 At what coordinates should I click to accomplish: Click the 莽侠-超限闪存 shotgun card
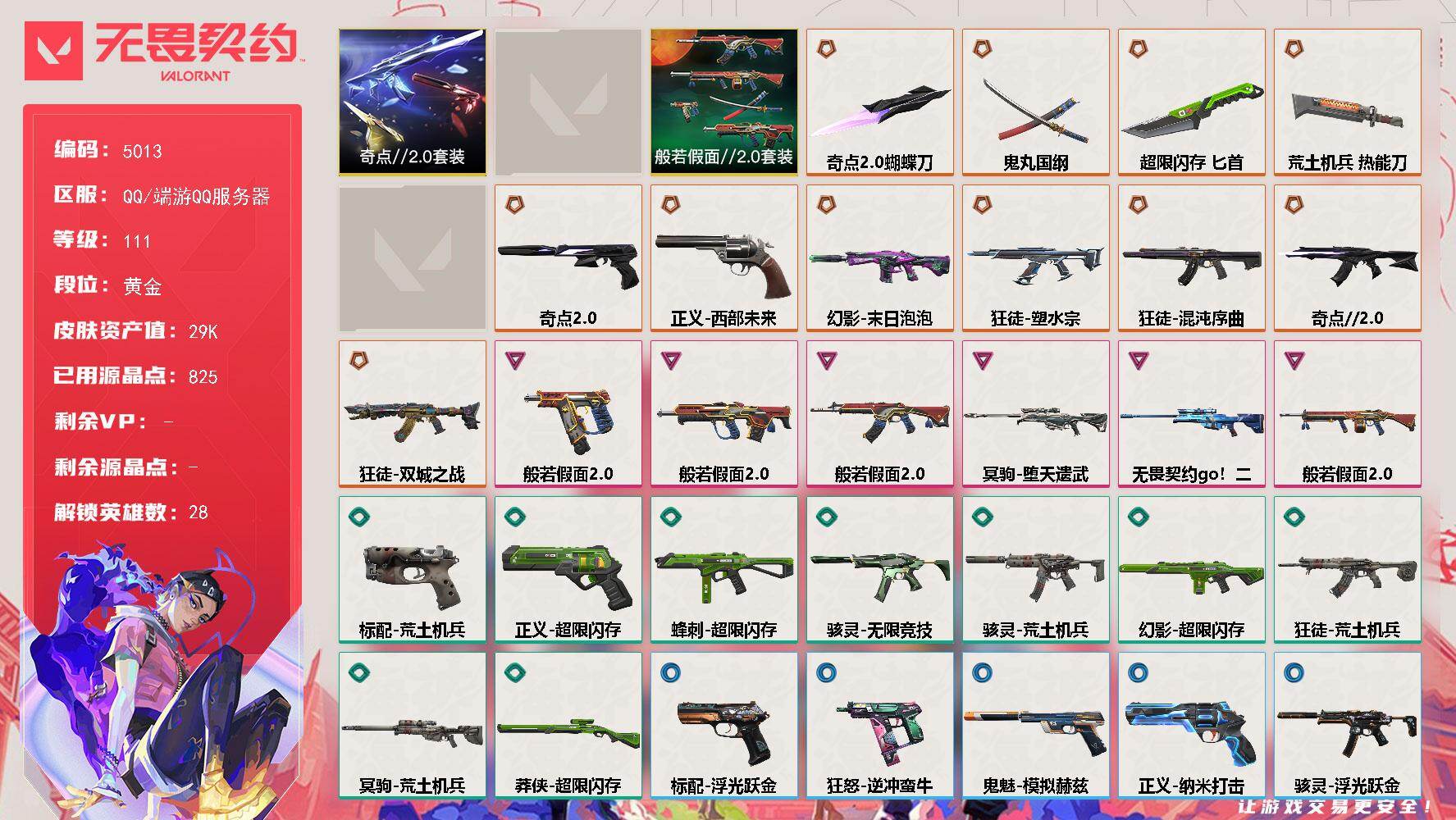pyautogui.click(x=568, y=726)
